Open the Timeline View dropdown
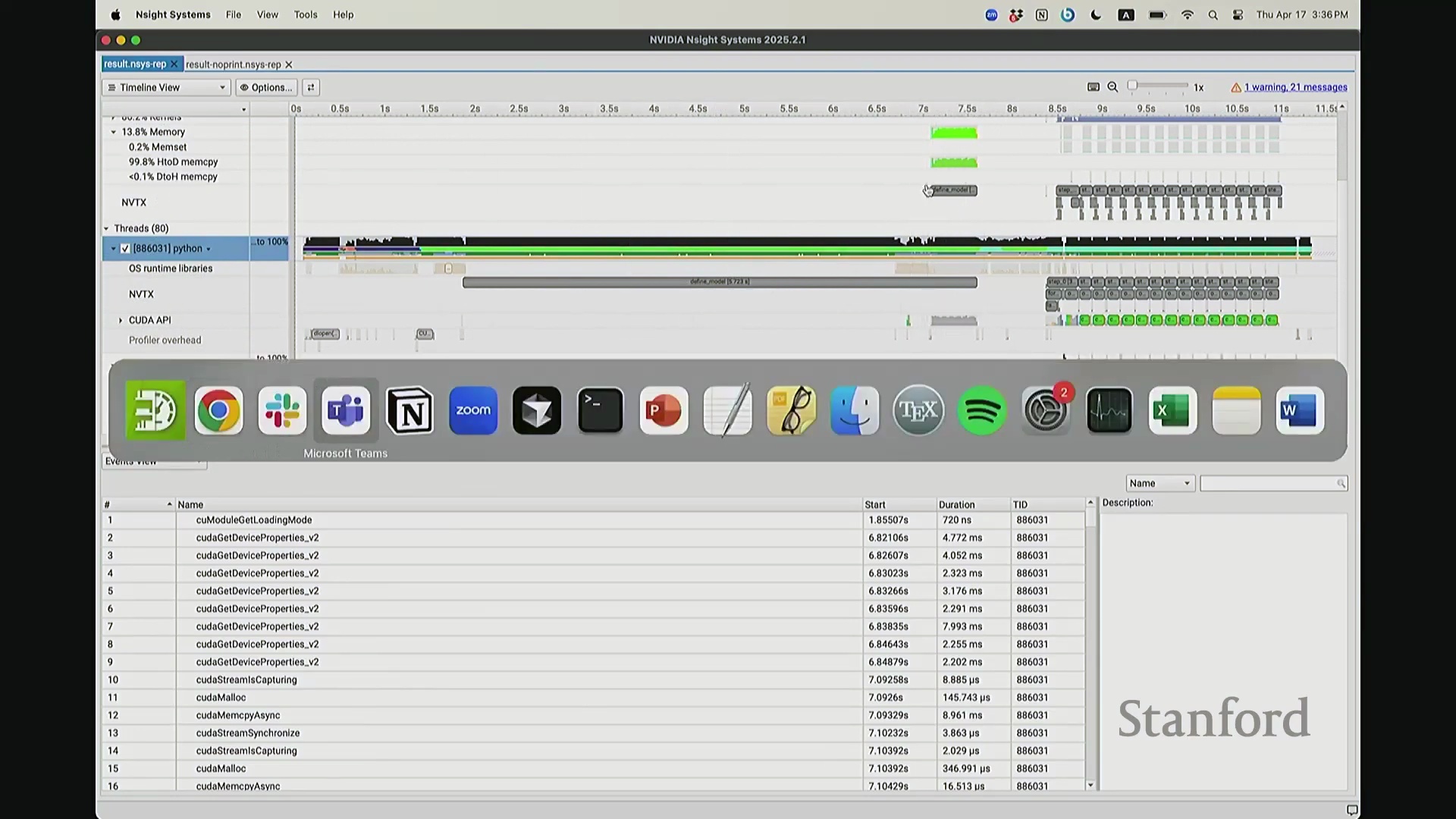This screenshot has width=1456, height=819. point(166,87)
